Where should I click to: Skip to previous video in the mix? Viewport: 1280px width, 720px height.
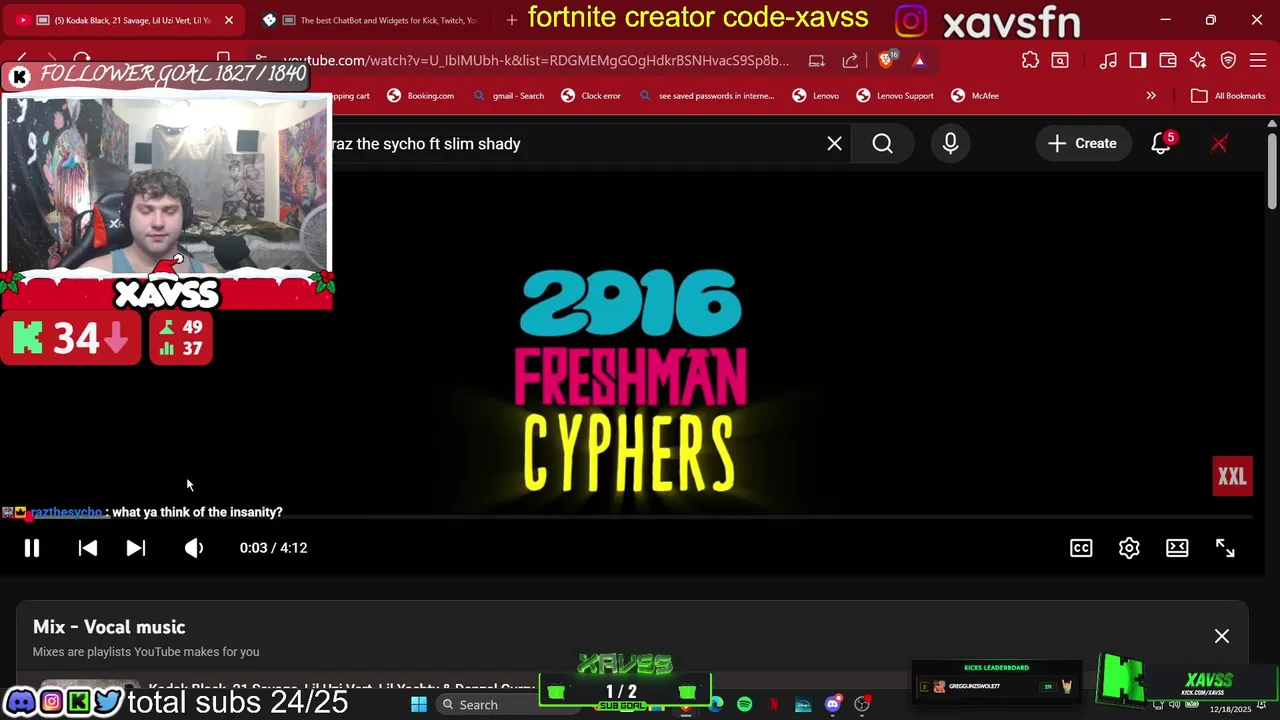[88, 548]
